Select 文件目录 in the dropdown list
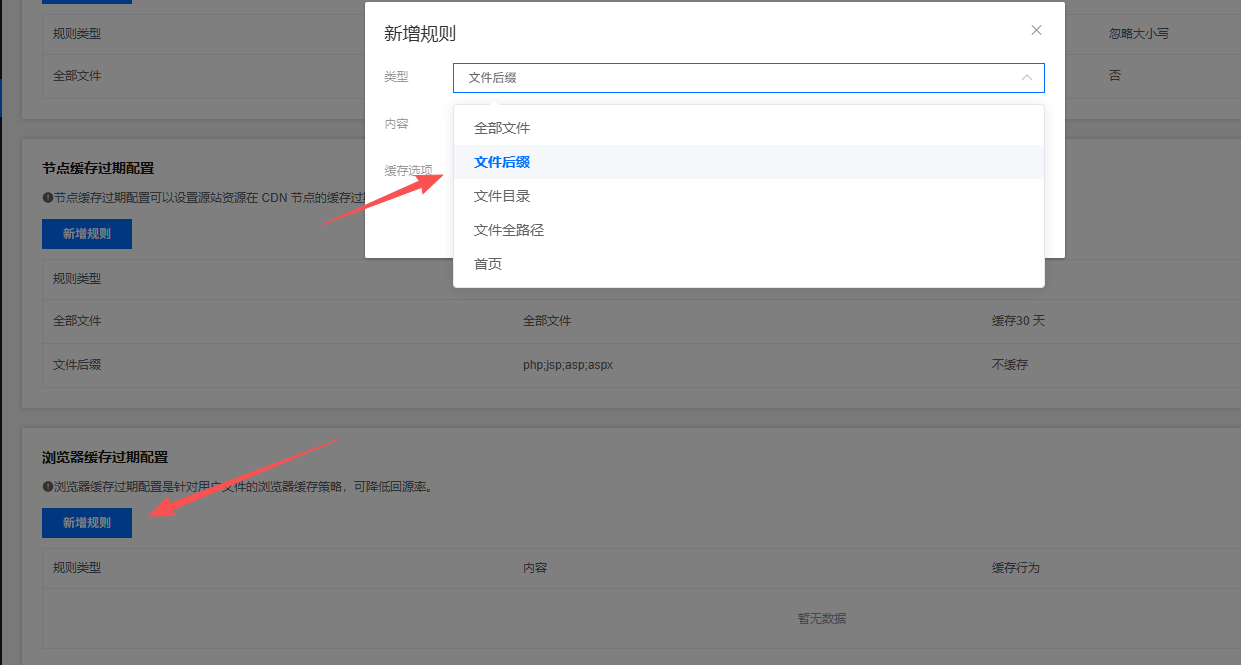Viewport: 1241px width, 665px height. [x=502, y=196]
